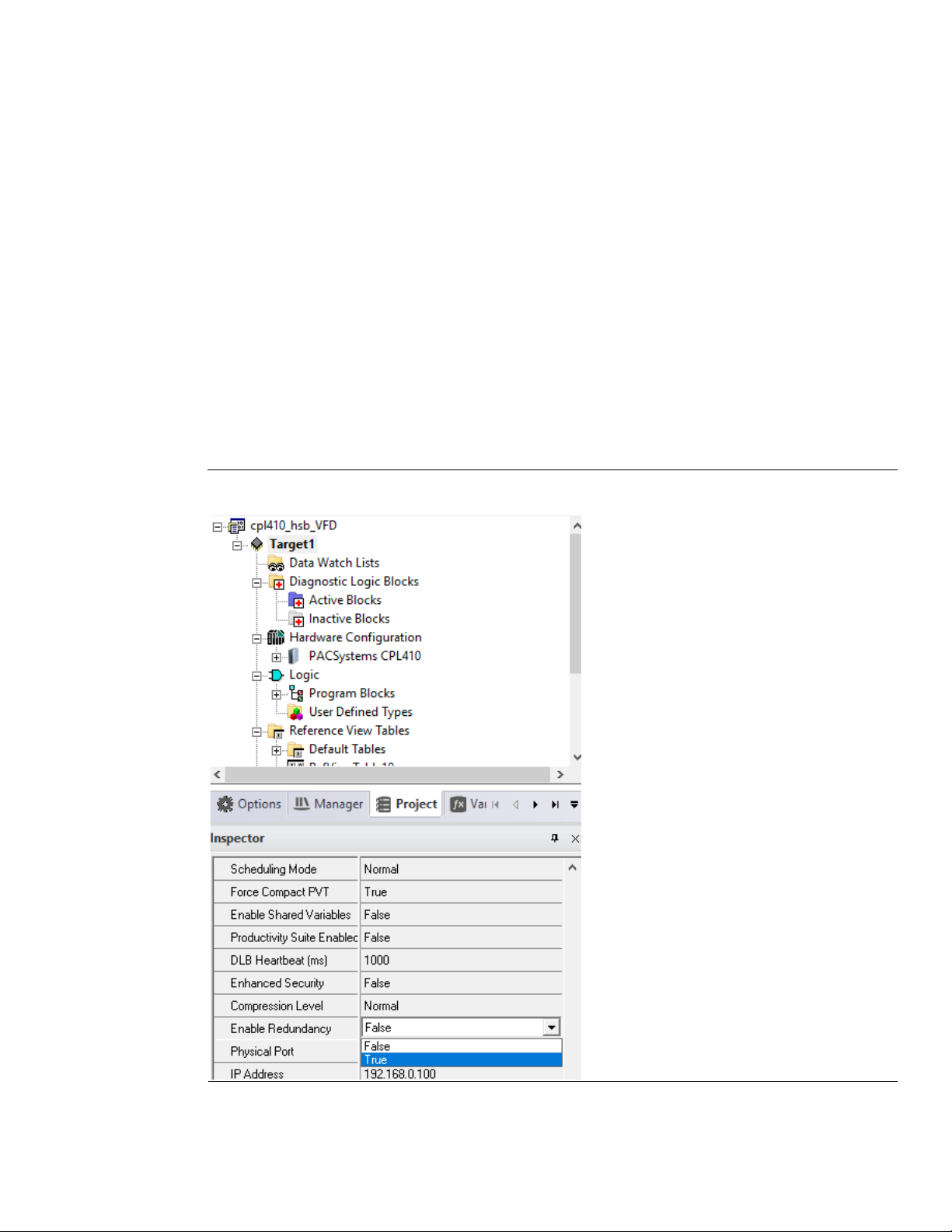
Task: Click the Hardware Configuration rack icon
Action: (276, 638)
